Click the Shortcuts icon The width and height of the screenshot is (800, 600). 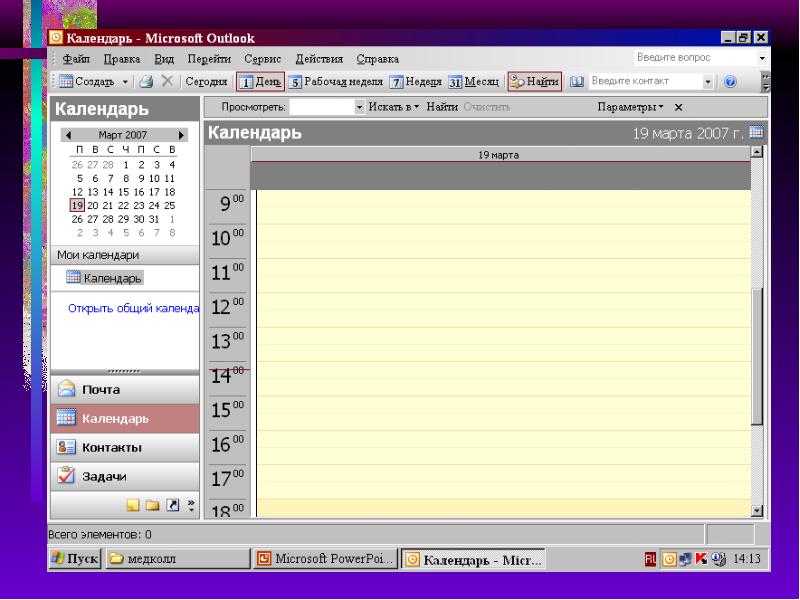pyautogui.click(x=173, y=506)
